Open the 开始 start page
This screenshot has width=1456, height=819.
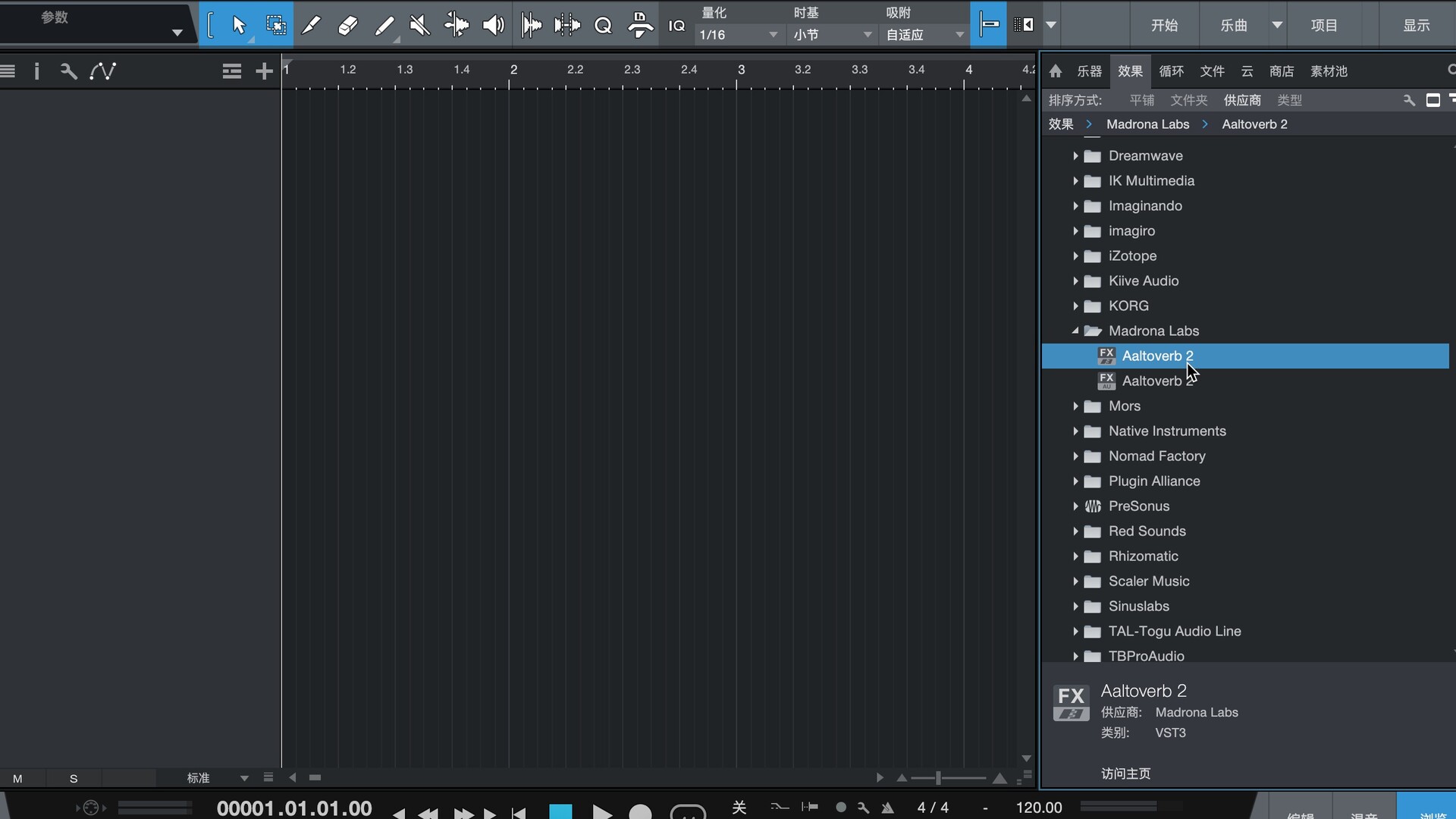[x=1164, y=25]
